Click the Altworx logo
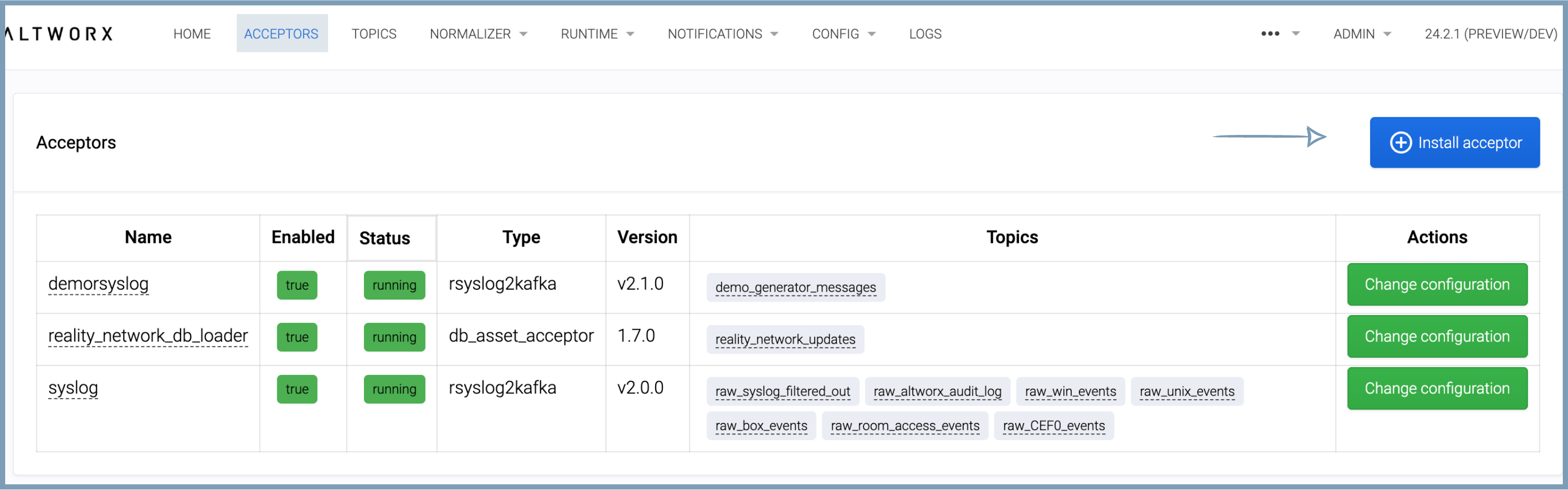 pos(59,34)
